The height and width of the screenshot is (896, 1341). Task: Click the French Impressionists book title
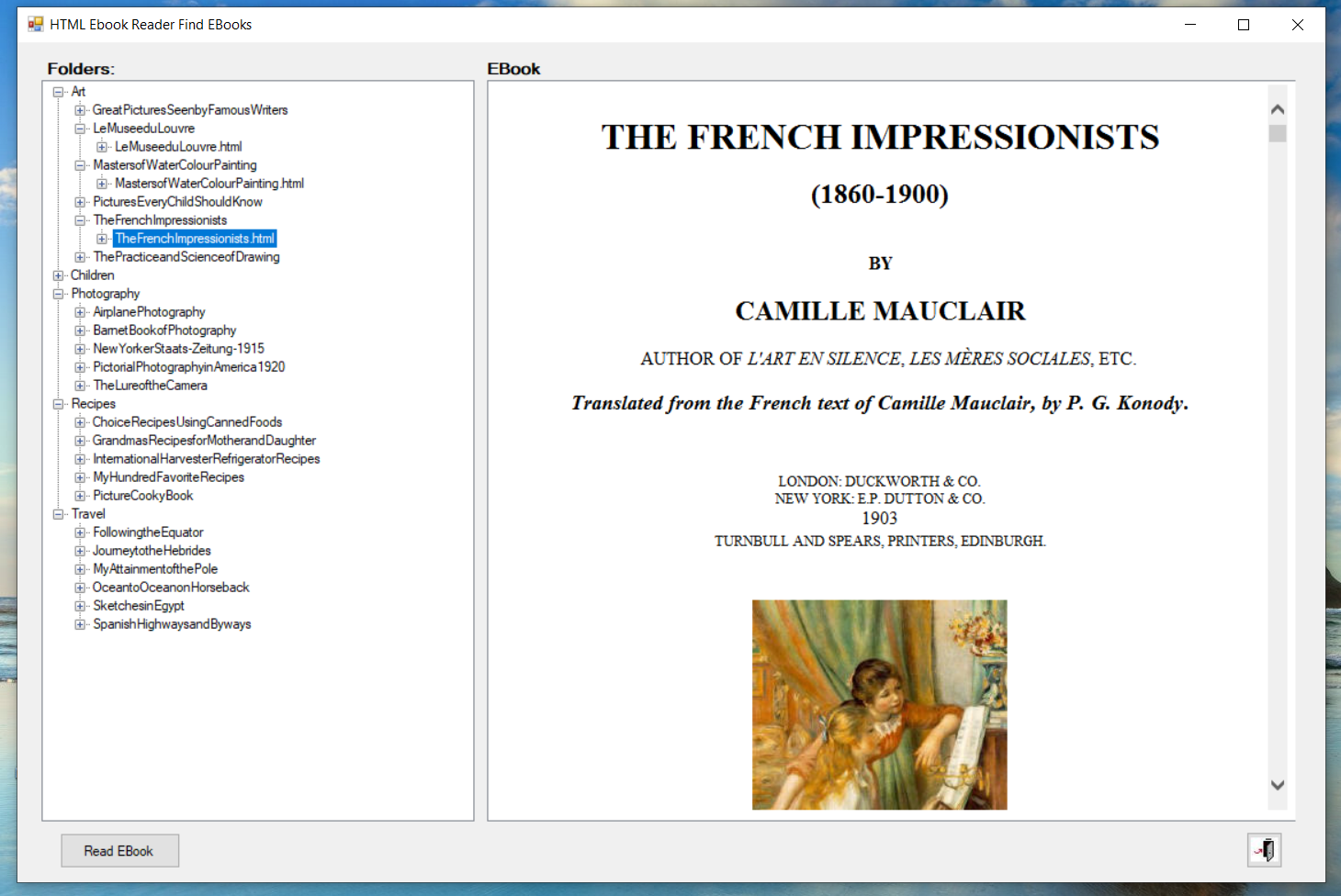(x=880, y=137)
